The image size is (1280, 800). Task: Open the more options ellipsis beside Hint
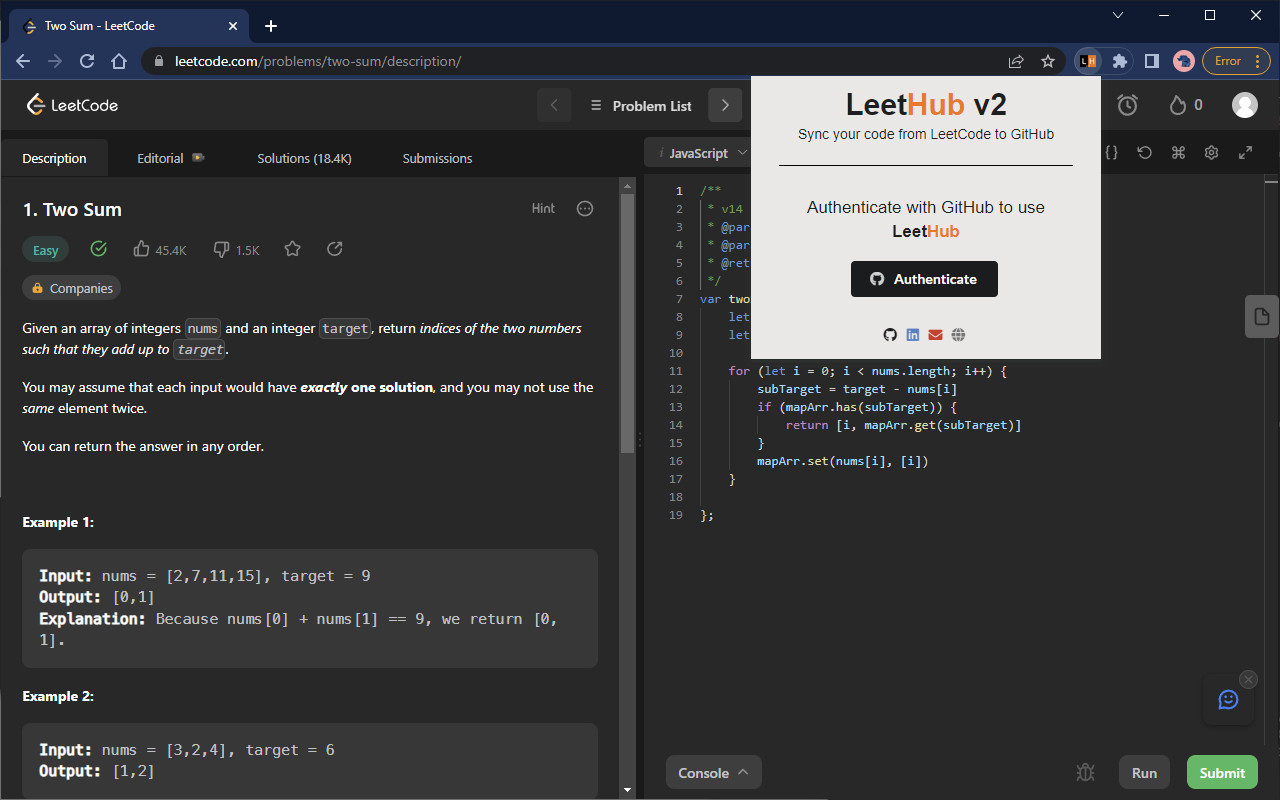click(586, 209)
